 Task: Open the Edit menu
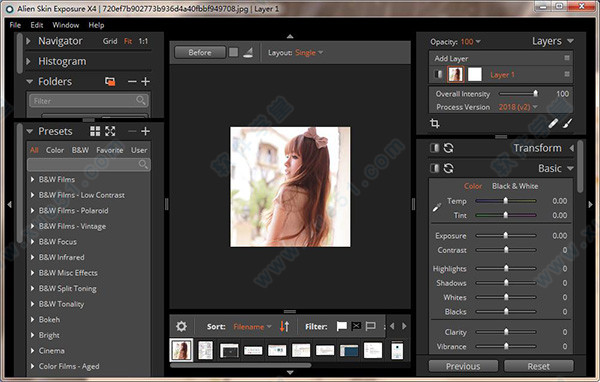pos(37,25)
